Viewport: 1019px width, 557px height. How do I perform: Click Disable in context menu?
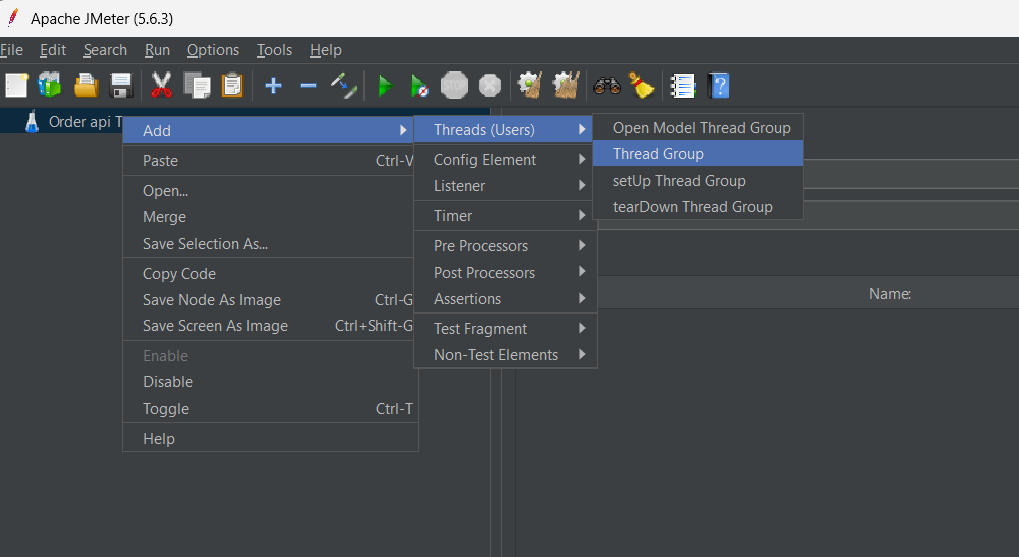(x=269, y=382)
